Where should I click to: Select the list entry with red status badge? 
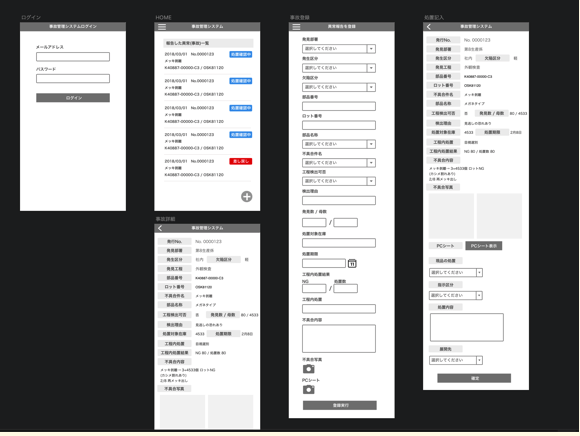[x=208, y=168]
